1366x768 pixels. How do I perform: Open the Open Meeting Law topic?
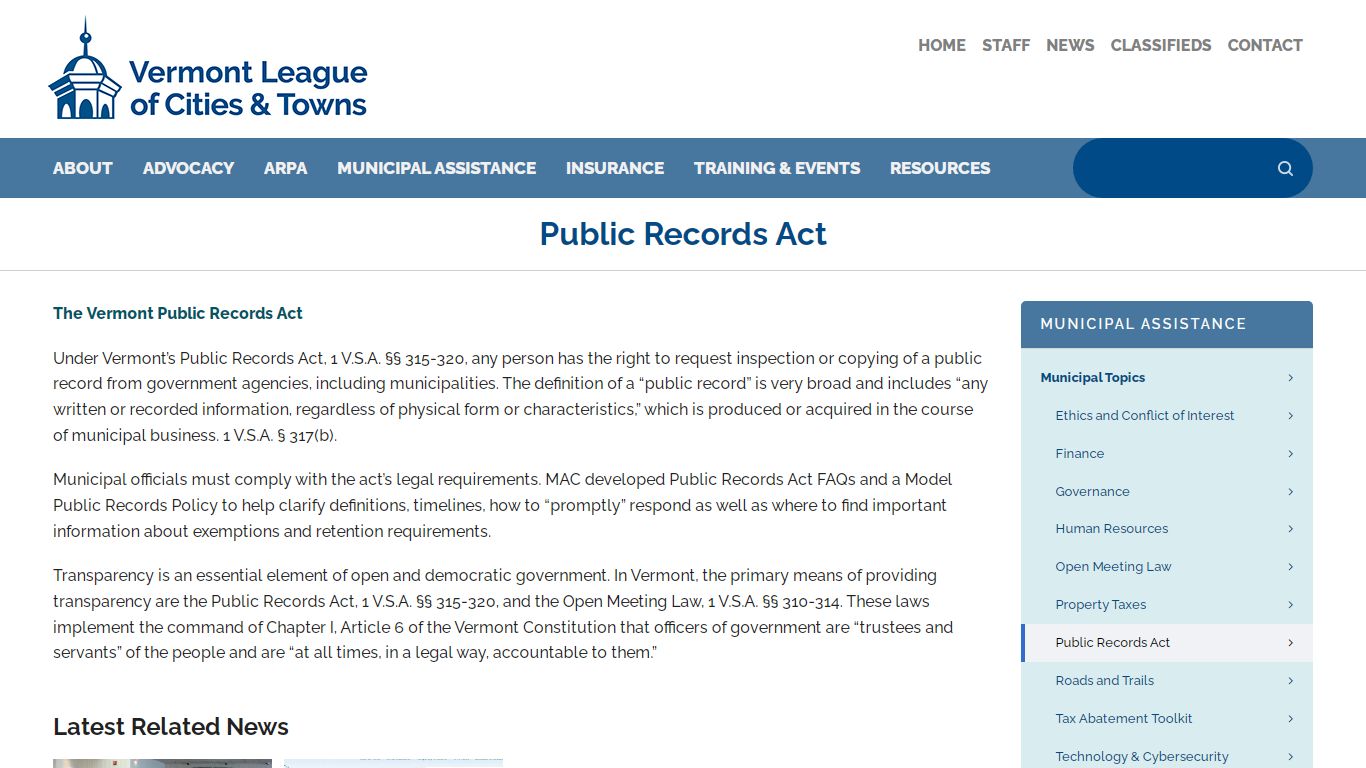(1113, 567)
